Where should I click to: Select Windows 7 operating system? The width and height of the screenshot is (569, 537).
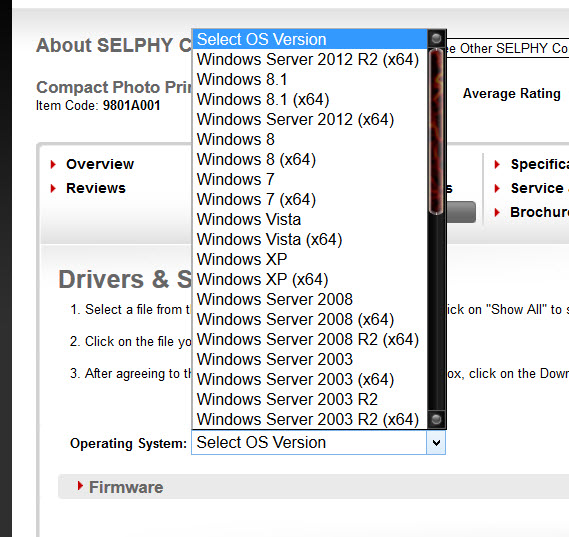point(310,179)
